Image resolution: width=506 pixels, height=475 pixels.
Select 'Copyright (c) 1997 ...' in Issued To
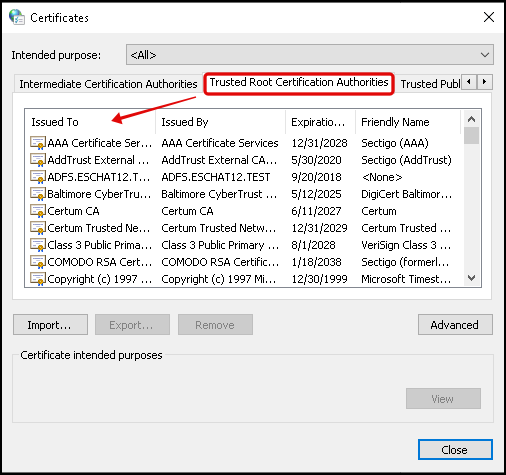coord(99,279)
